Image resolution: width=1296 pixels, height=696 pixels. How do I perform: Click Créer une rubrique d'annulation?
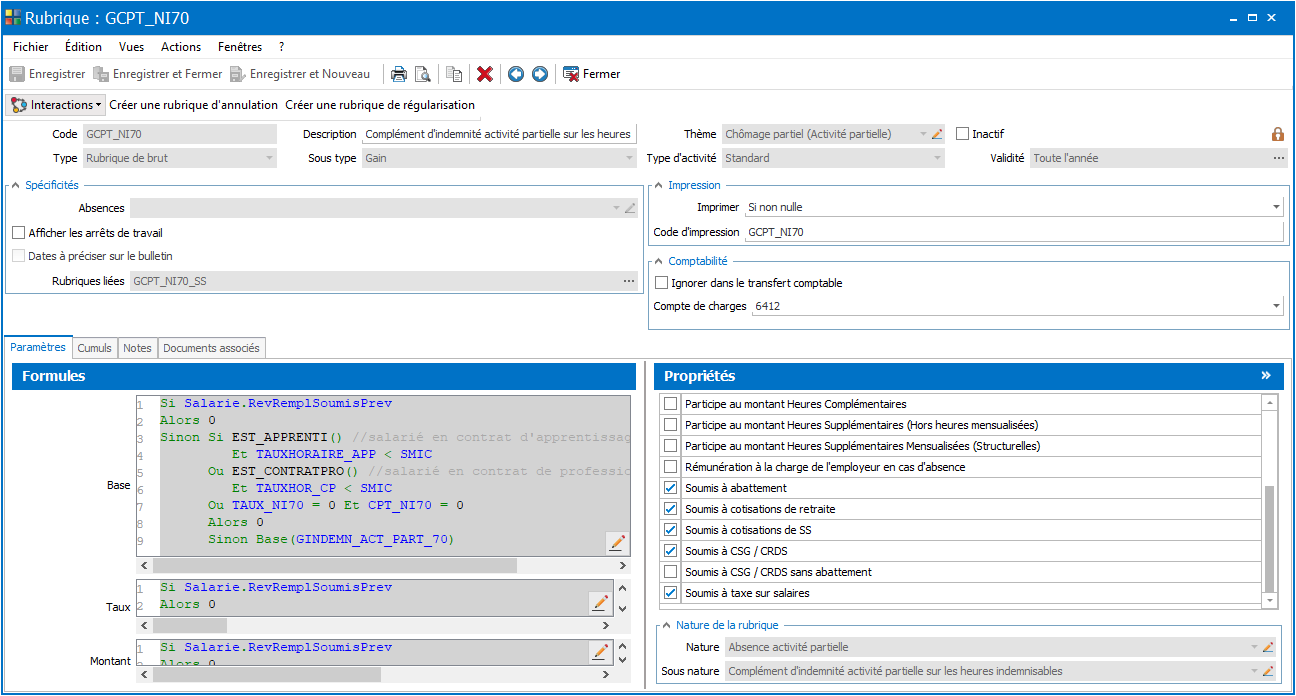pos(193,105)
